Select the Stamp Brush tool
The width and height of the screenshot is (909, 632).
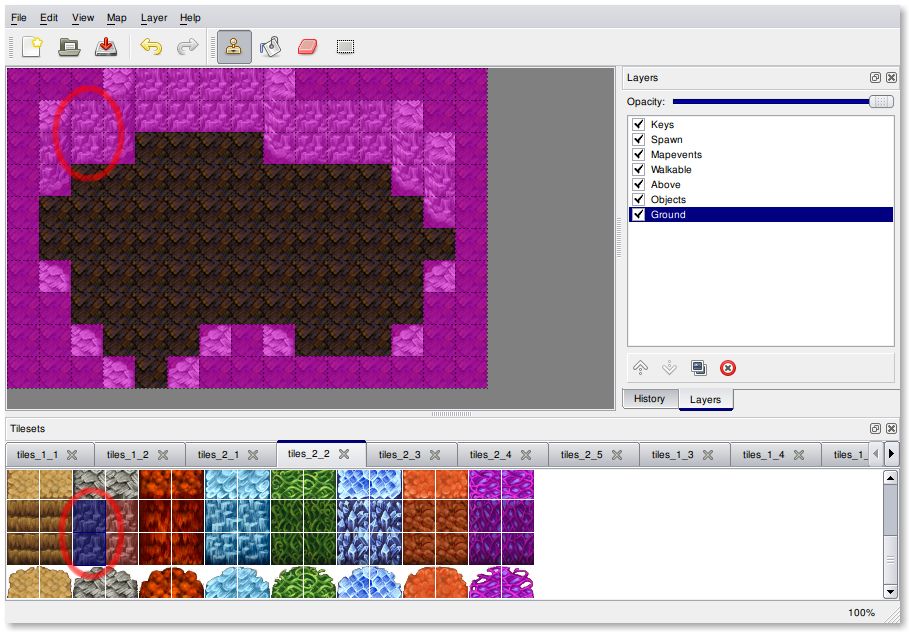point(234,46)
